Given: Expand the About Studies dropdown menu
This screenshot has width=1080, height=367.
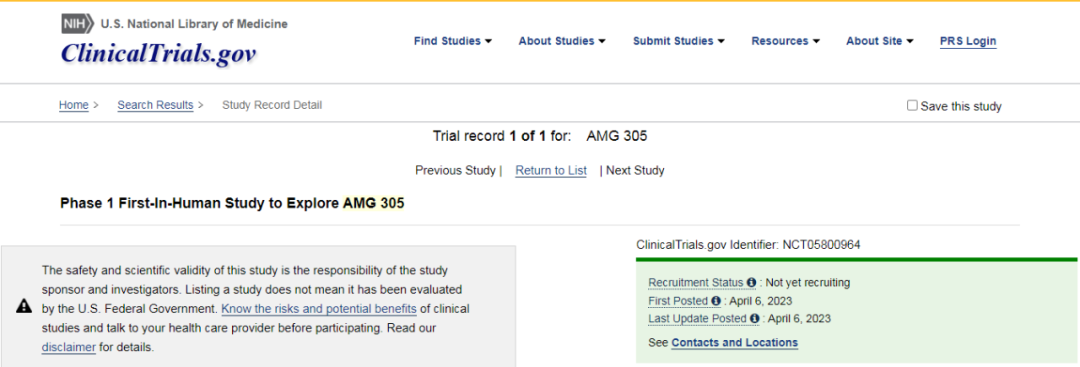Looking at the screenshot, I should pyautogui.click(x=562, y=41).
